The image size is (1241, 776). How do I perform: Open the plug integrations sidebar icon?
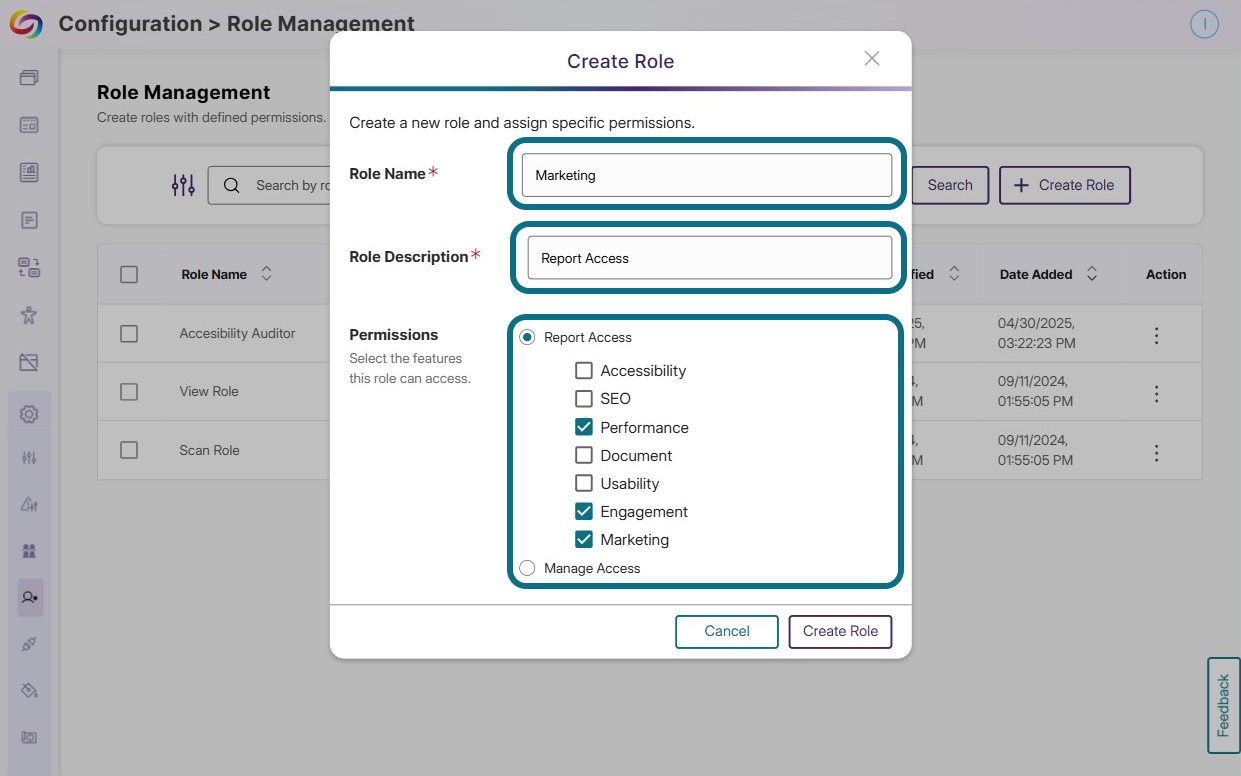coord(29,644)
